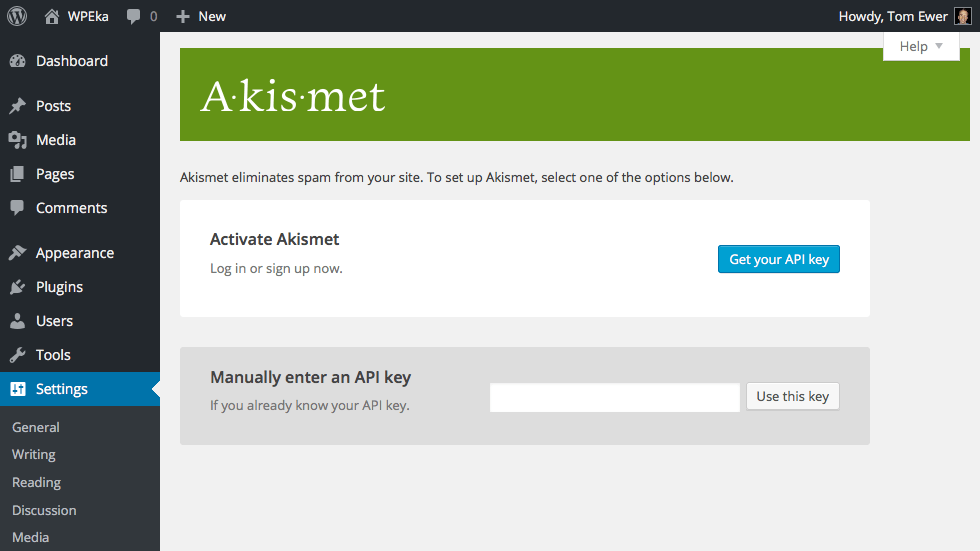Viewport: 980px width, 551px height.
Task: Click the Use this key button
Action: (x=792, y=396)
